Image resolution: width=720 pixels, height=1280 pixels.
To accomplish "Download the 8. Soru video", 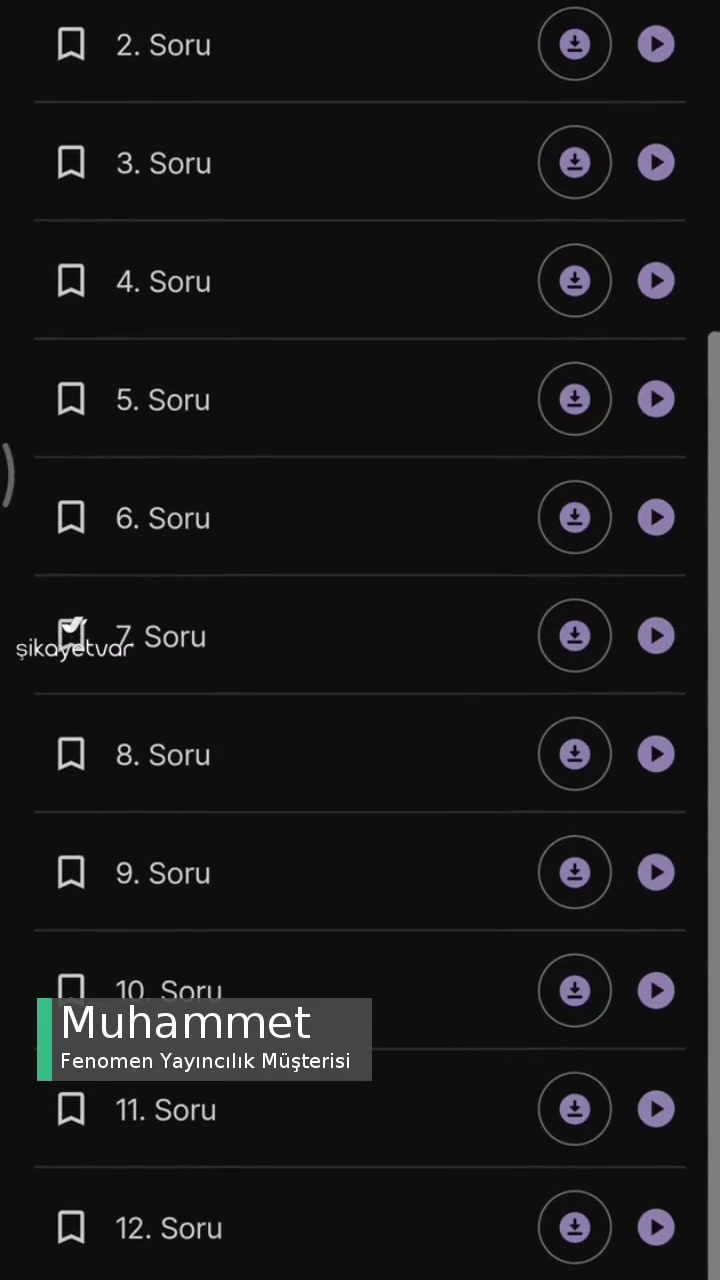I will point(574,754).
